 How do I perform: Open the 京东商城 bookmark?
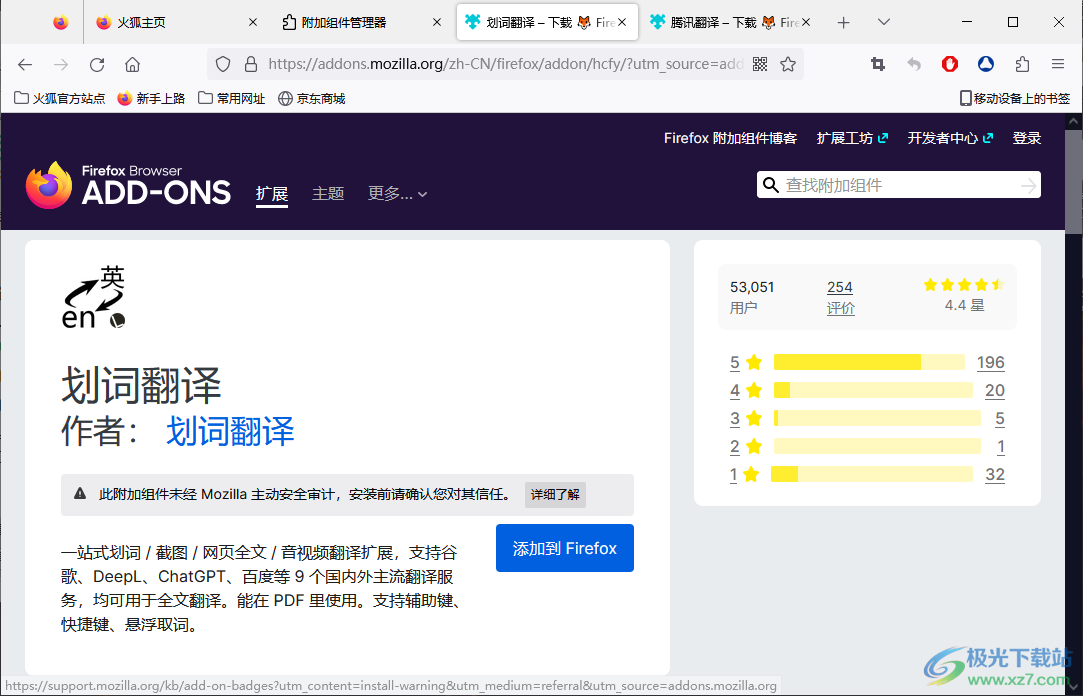pos(312,99)
